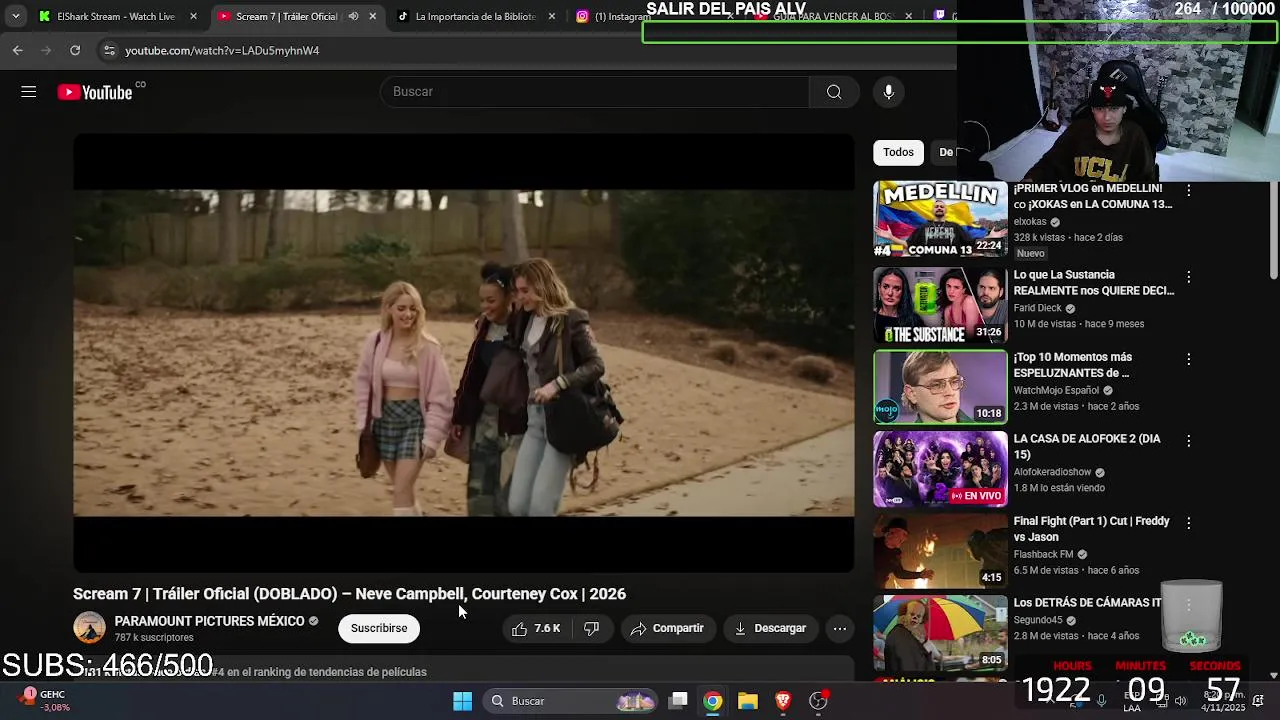
Task: Click the 787 k suscriptores count text
Action: click(154, 638)
